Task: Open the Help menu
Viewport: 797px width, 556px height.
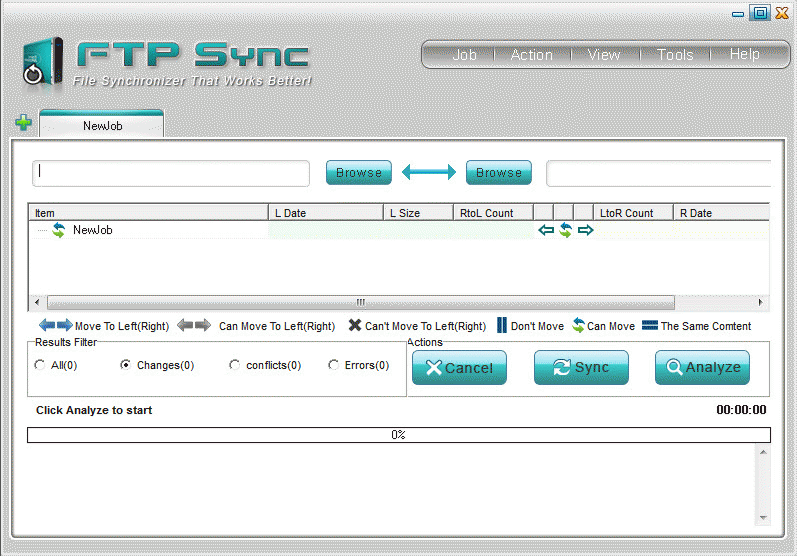Action: tap(745, 54)
